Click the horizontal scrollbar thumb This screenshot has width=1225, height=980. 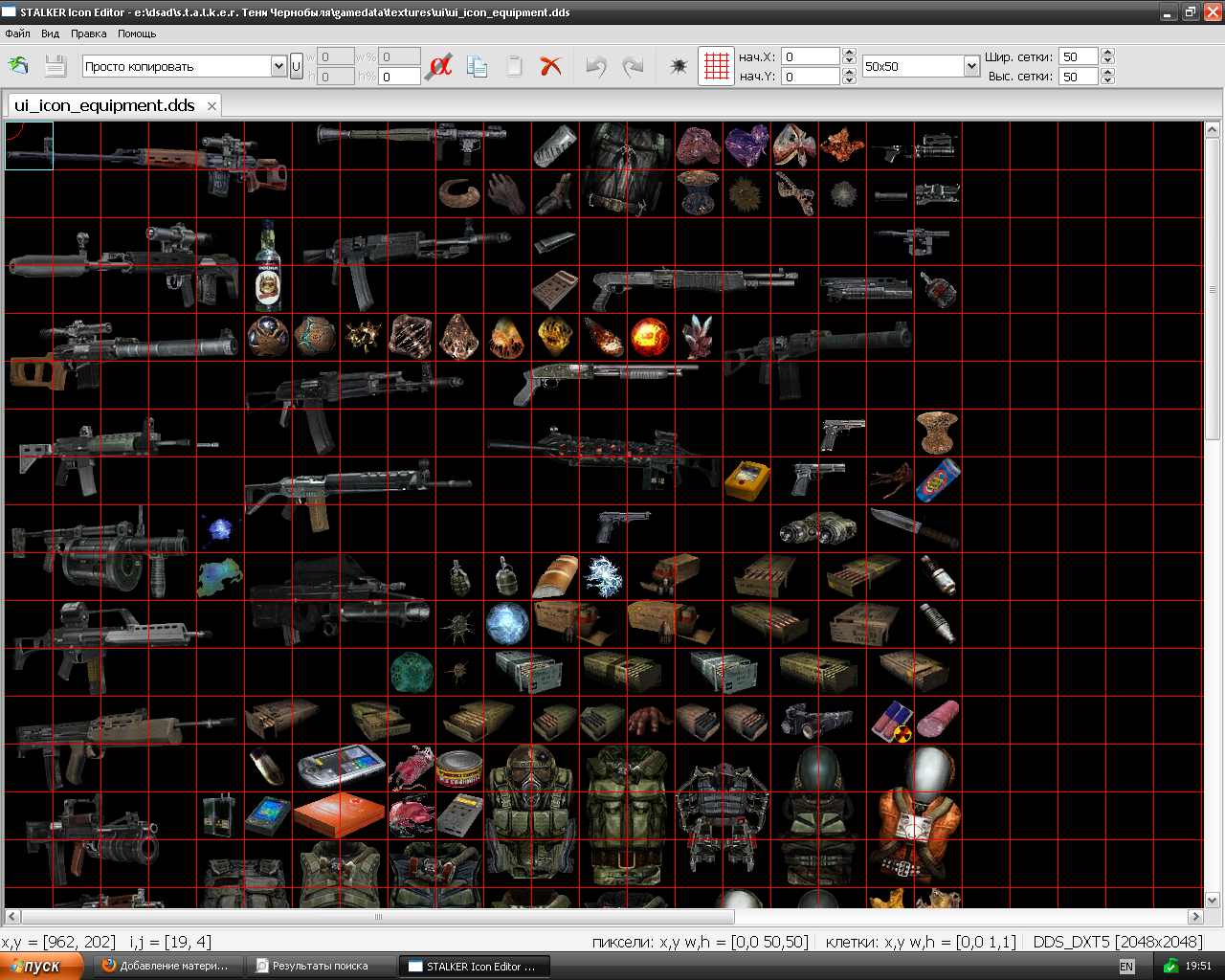378,917
